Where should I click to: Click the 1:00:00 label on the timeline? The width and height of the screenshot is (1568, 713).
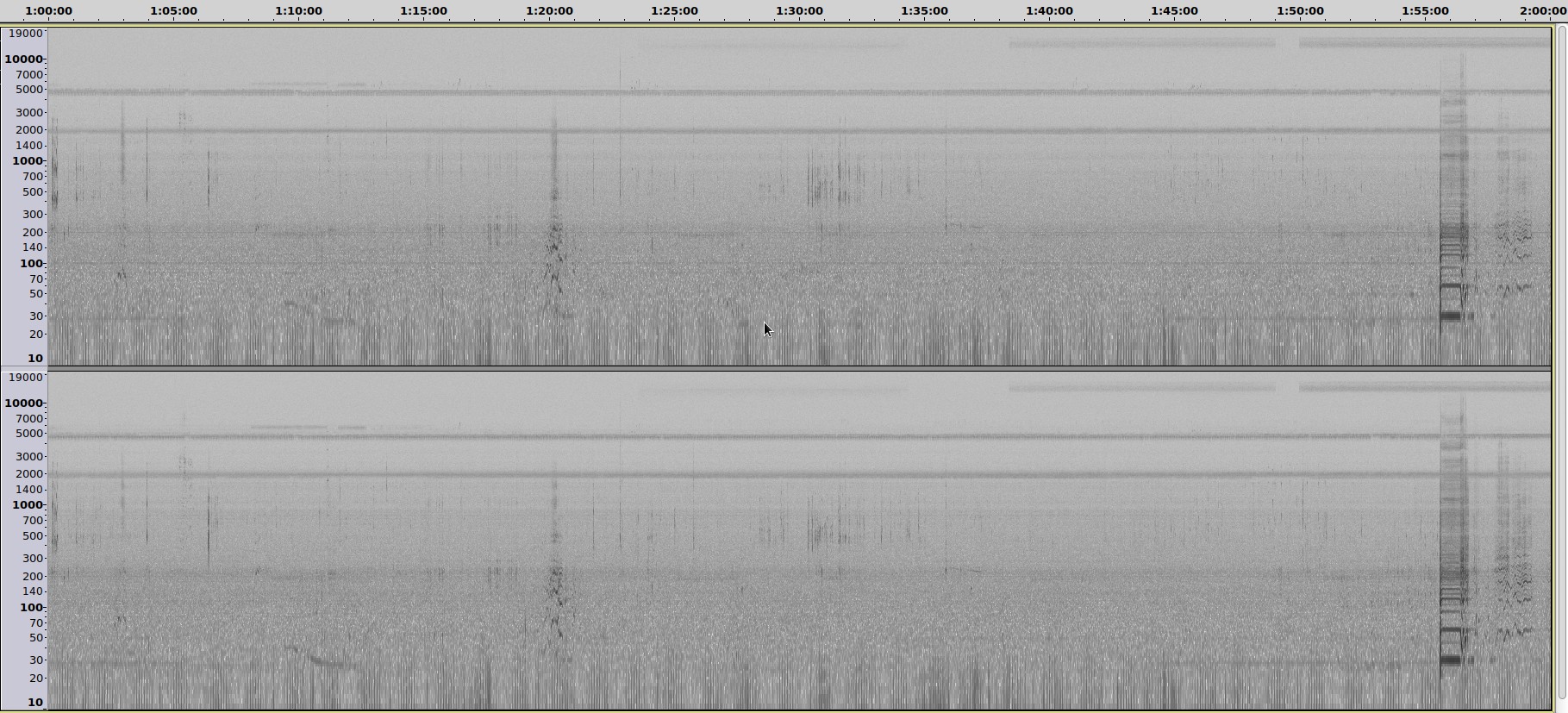tap(49, 11)
